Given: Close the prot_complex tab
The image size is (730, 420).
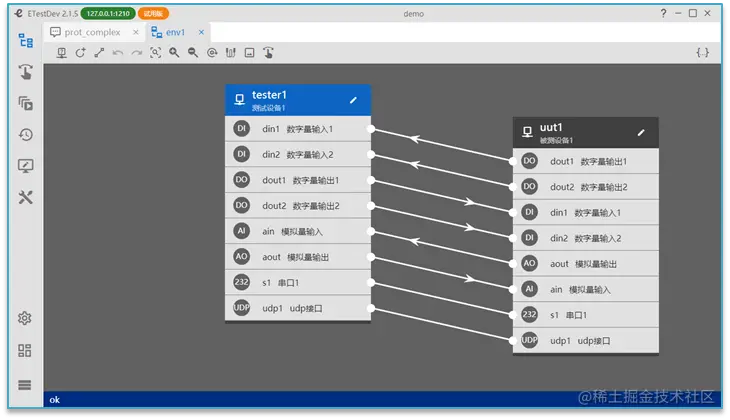Looking at the screenshot, I should click(135, 32).
